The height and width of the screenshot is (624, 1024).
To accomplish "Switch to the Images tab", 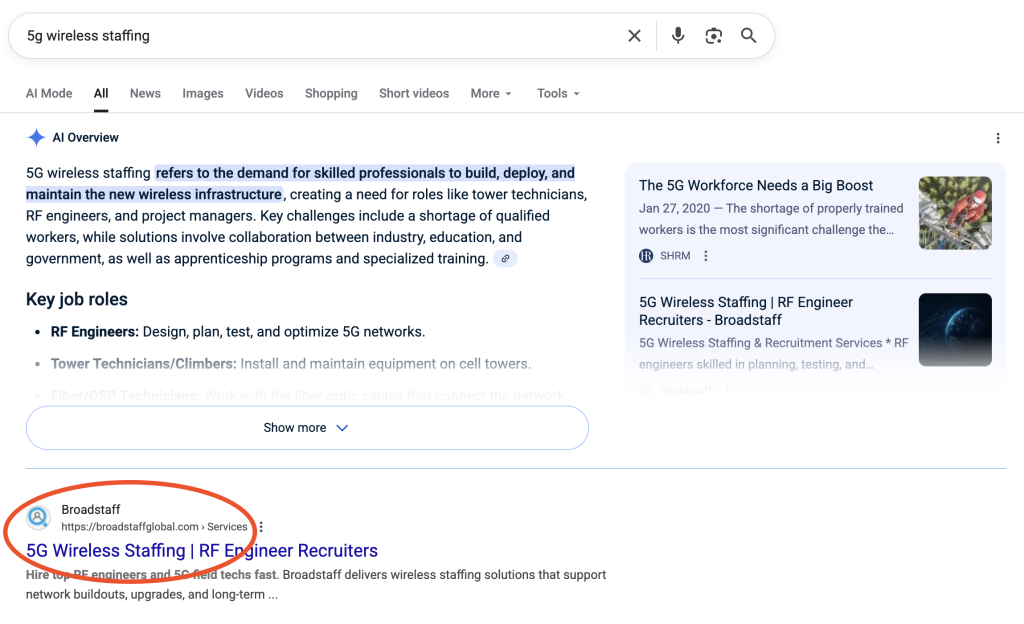I will click(x=203, y=93).
